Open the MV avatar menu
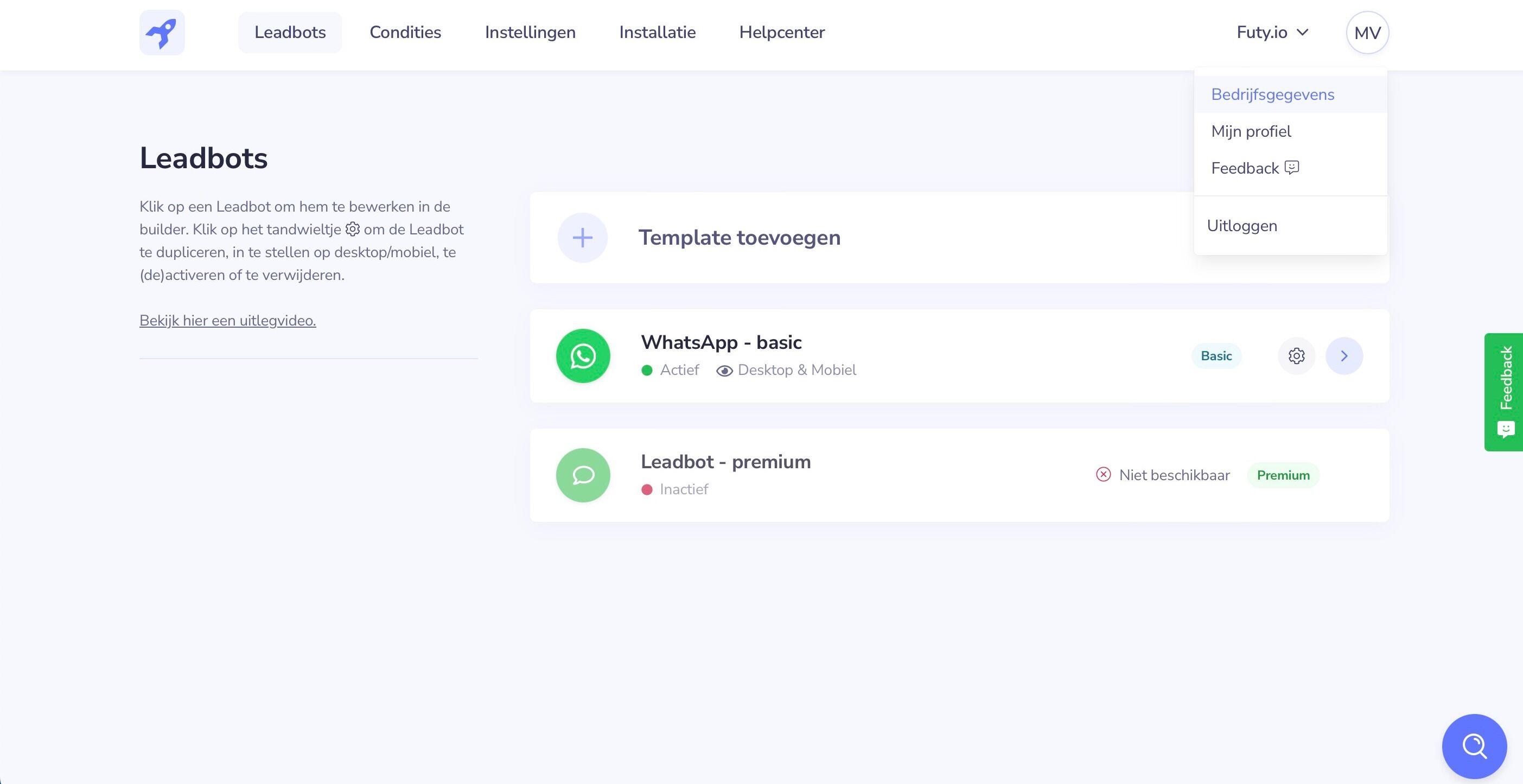The width and height of the screenshot is (1523, 784). tap(1366, 33)
